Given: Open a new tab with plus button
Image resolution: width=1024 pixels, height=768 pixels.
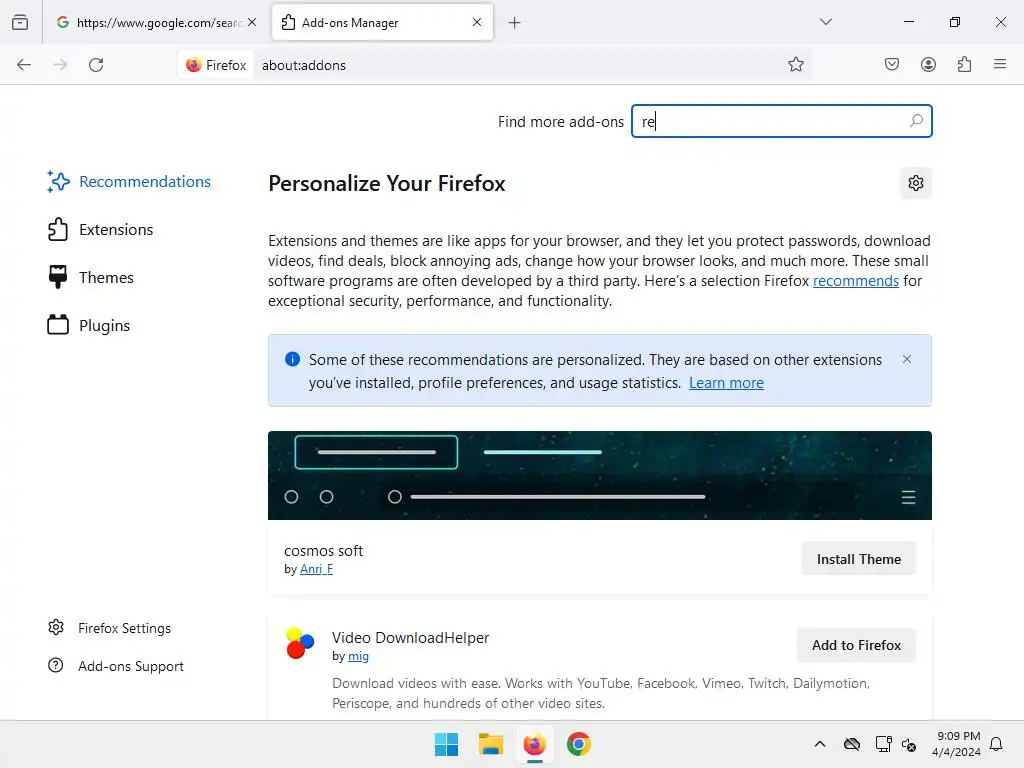Looking at the screenshot, I should 515,23.
